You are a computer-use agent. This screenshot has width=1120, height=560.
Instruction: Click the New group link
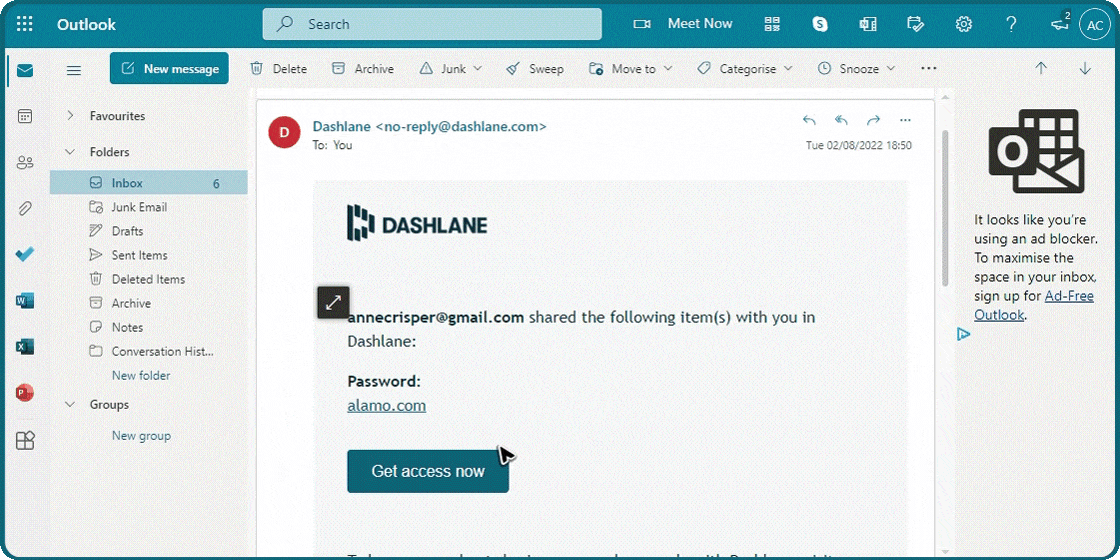(141, 436)
